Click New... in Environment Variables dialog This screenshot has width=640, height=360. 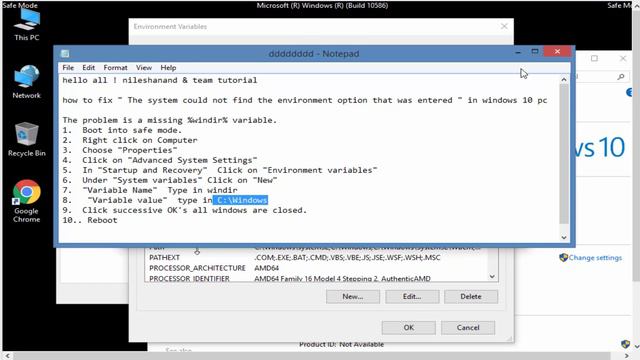353,297
